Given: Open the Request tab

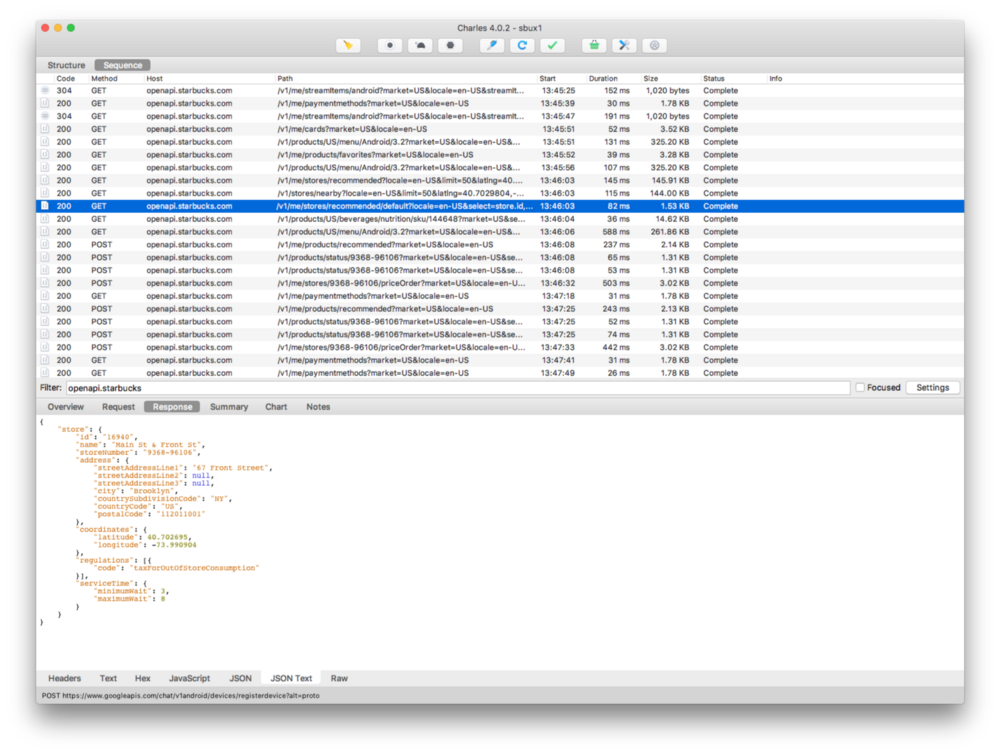Looking at the screenshot, I should [118, 407].
